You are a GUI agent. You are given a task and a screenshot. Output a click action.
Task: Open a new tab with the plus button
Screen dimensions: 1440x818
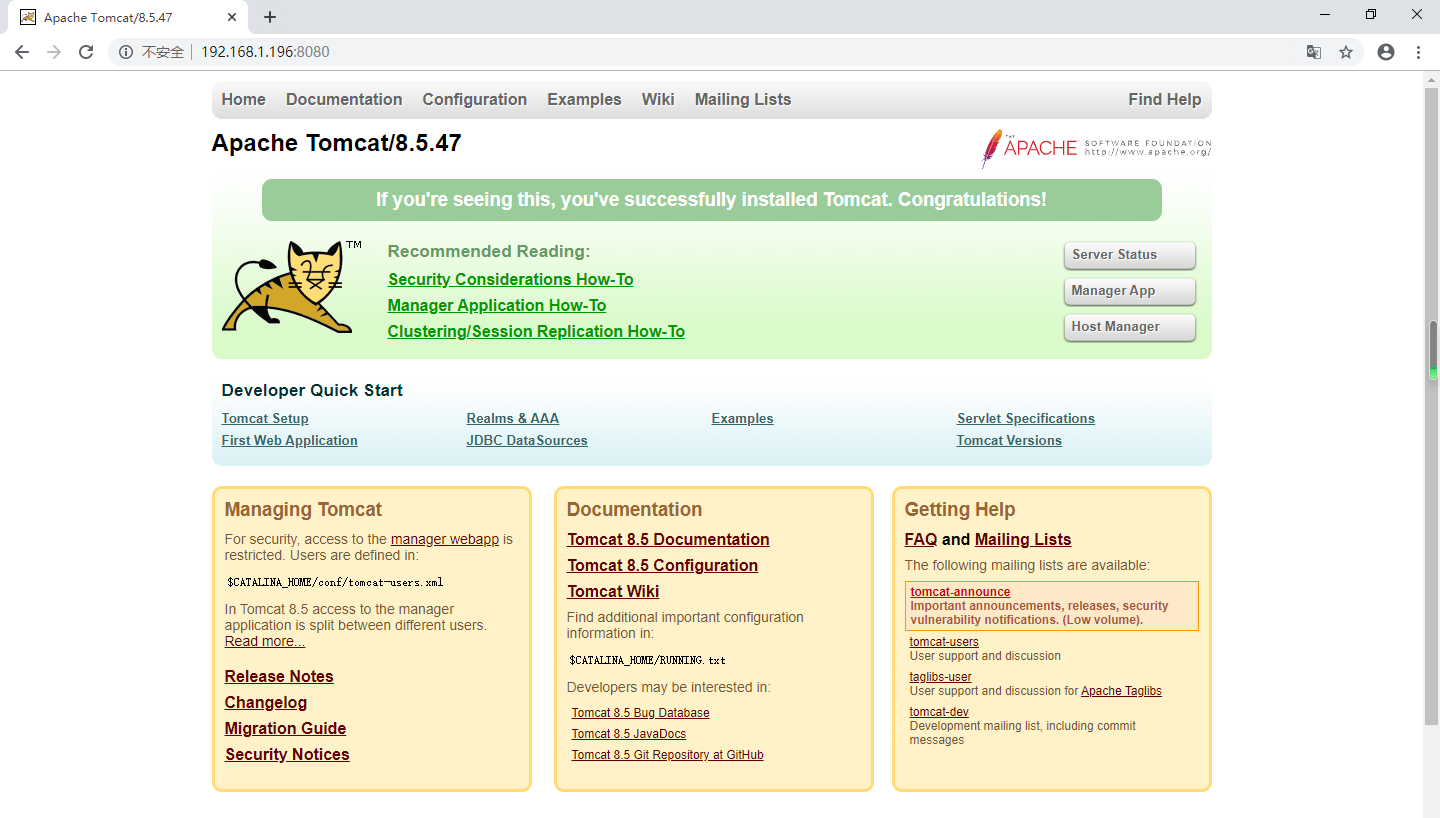click(270, 17)
